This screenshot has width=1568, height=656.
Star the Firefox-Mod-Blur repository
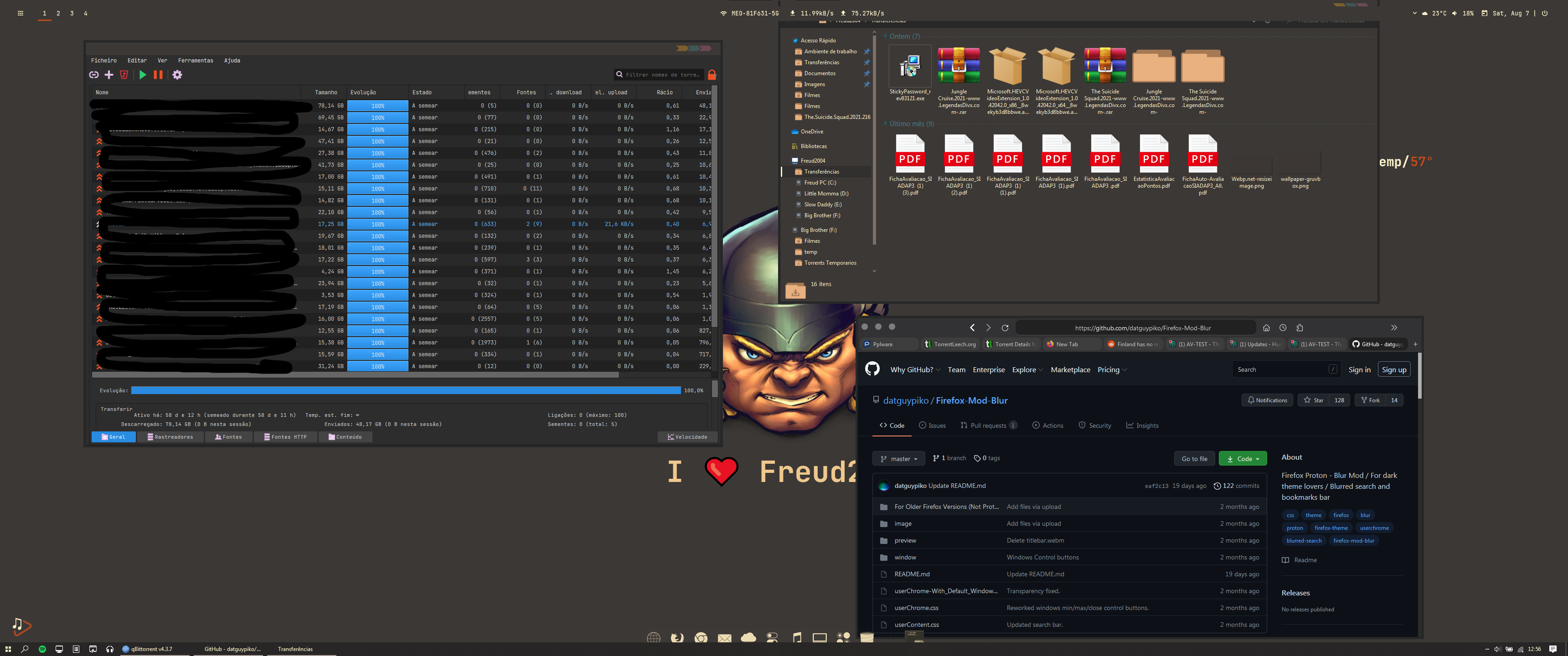point(1314,400)
